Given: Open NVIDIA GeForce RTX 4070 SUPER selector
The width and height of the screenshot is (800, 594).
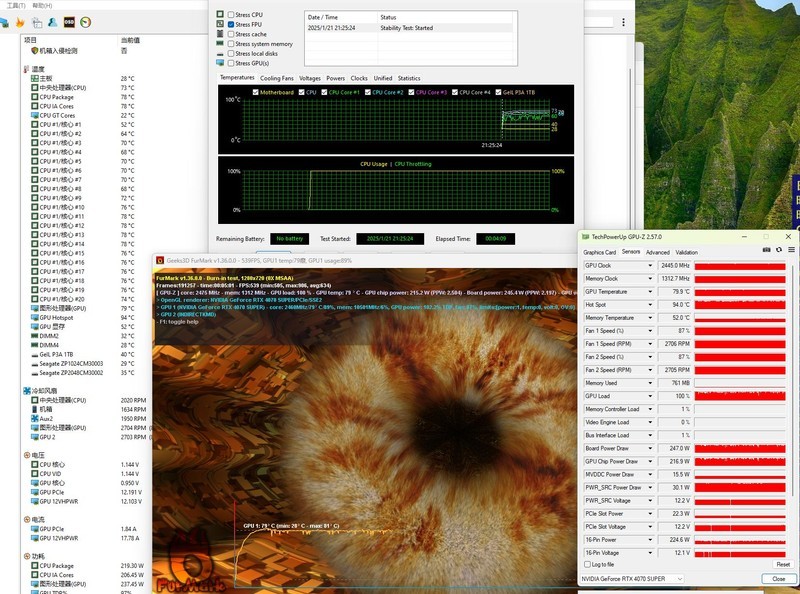Looking at the screenshot, I should pos(632,578).
